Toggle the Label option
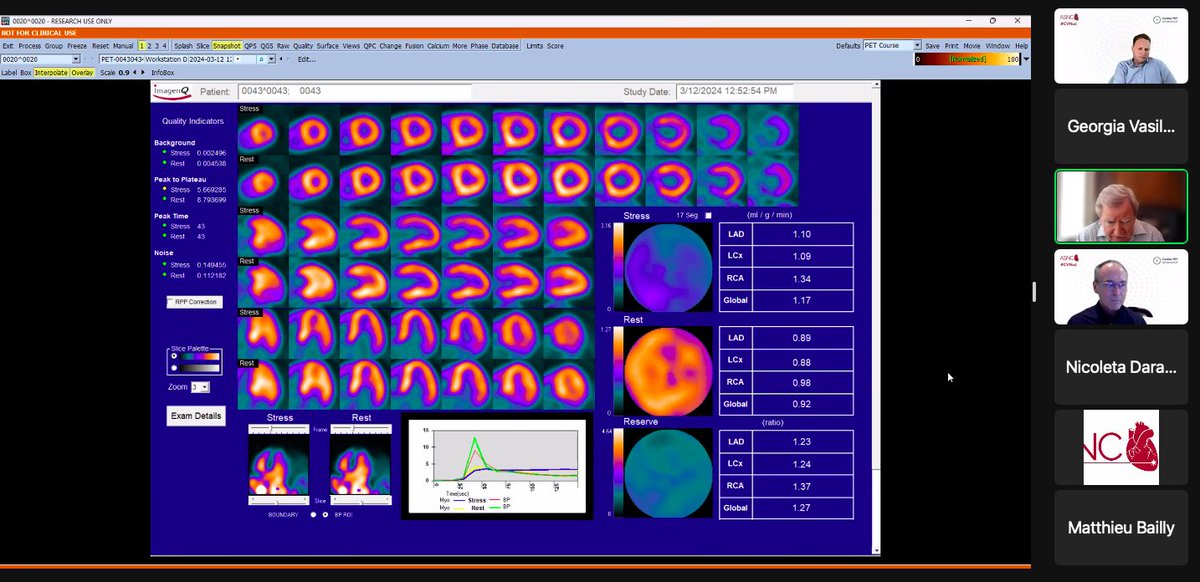This screenshot has height=582, width=1200. click(10, 72)
